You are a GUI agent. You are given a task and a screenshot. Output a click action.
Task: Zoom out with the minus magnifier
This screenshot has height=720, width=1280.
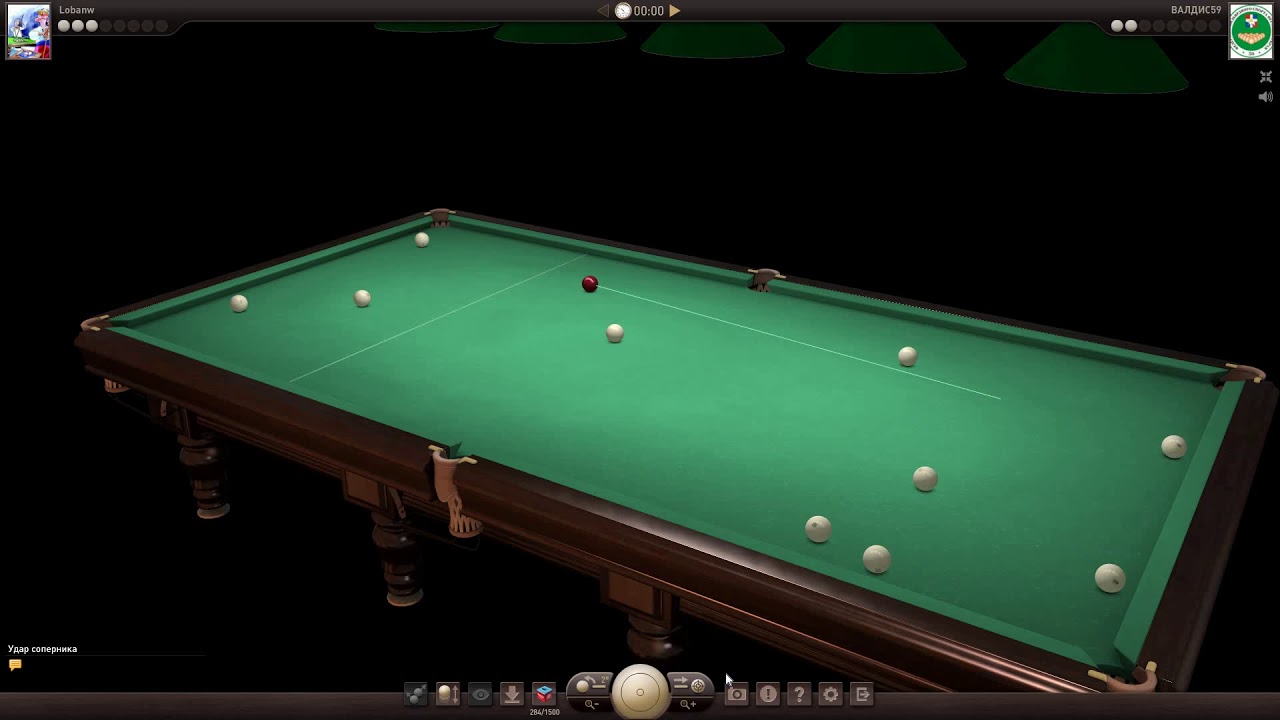tap(592, 705)
